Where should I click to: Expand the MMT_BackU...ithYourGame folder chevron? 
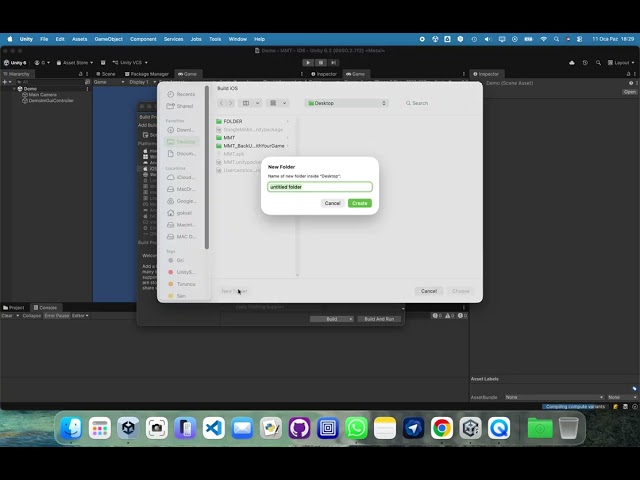288,146
